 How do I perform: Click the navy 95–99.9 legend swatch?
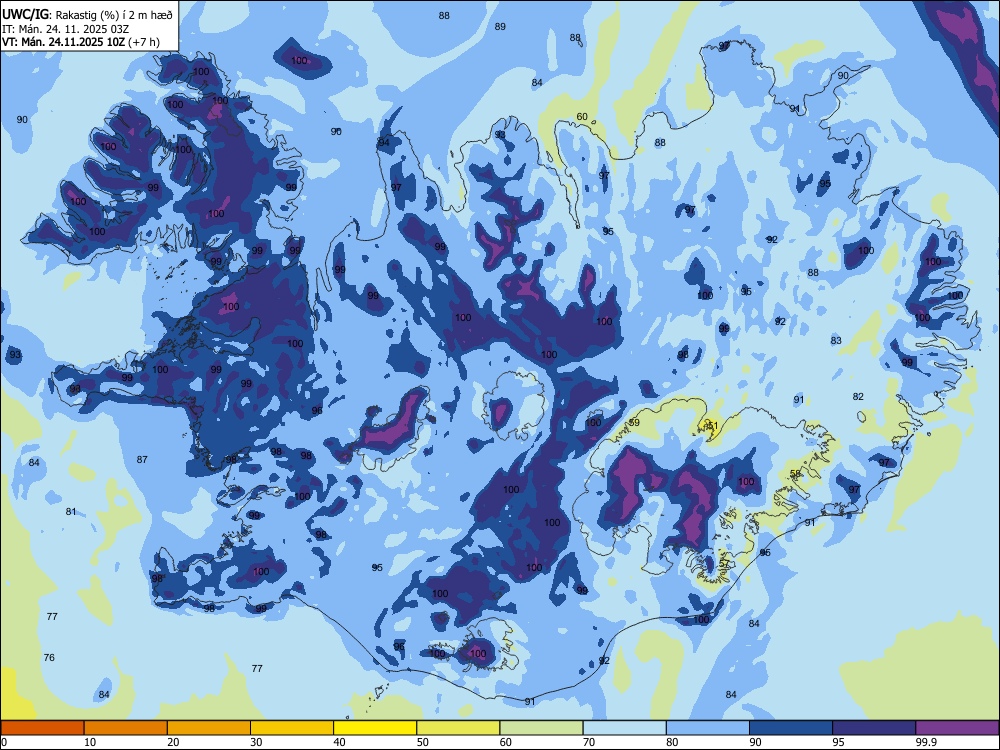pyautogui.click(x=874, y=728)
